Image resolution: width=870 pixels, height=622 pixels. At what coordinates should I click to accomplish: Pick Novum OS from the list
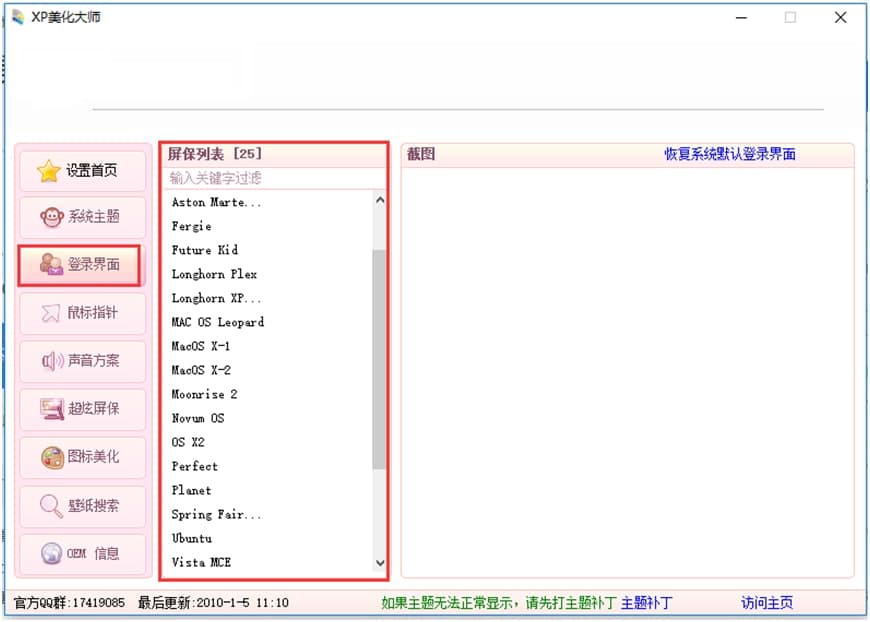tap(198, 418)
